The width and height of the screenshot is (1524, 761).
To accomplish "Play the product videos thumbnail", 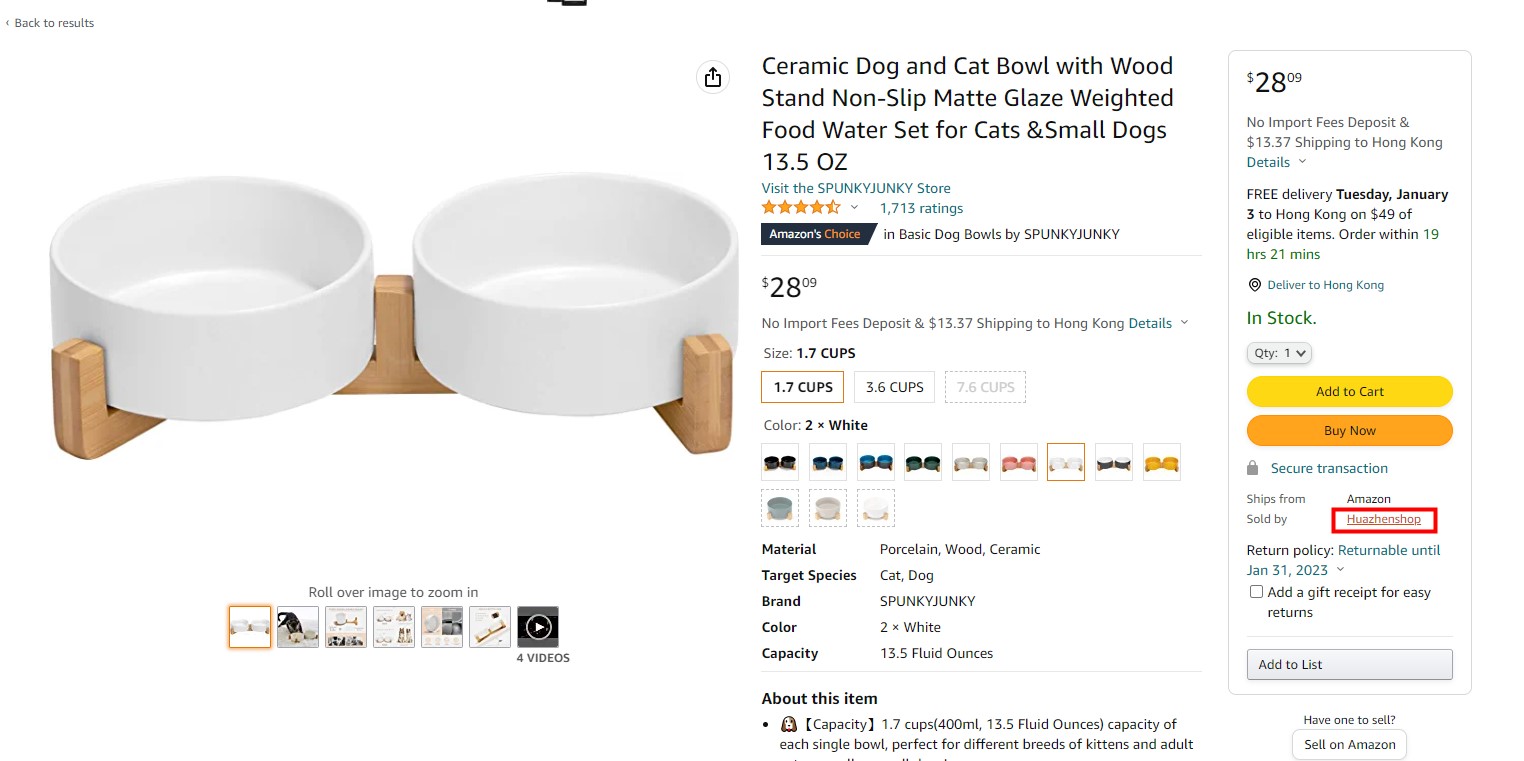I will (x=538, y=627).
